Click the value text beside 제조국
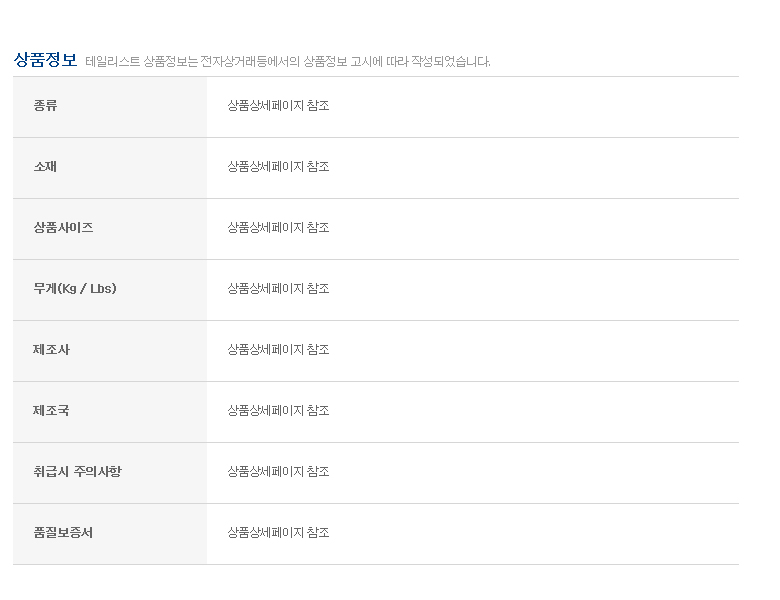This screenshot has width=780, height=600. [x=278, y=411]
